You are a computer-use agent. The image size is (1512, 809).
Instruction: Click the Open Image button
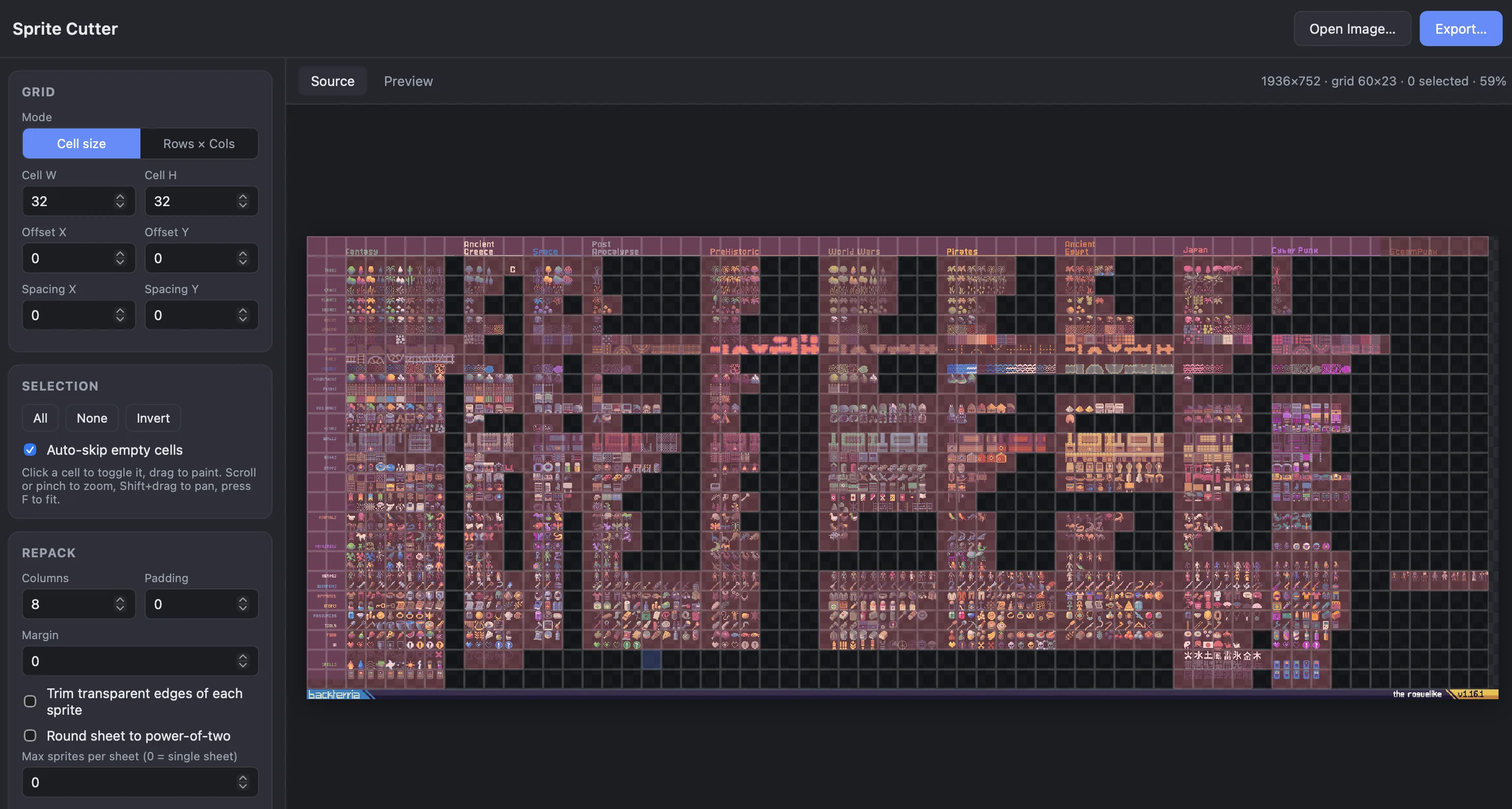tap(1352, 29)
